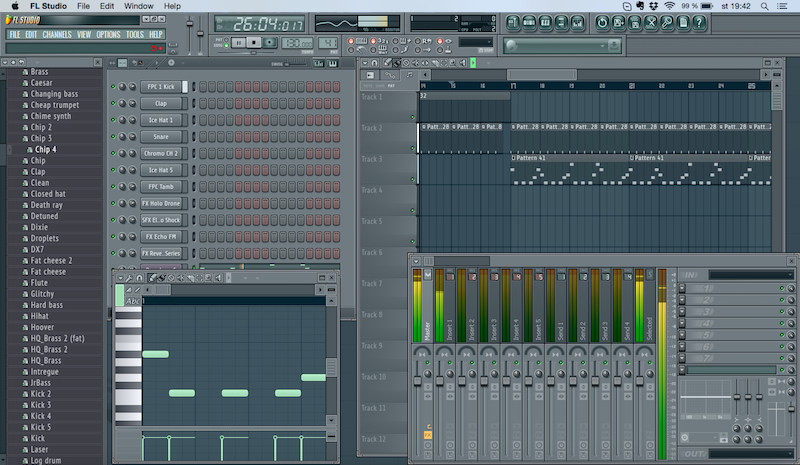Select the Chrome Clll 2 channel button
This screenshot has width=800, height=465.
[160, 153]
